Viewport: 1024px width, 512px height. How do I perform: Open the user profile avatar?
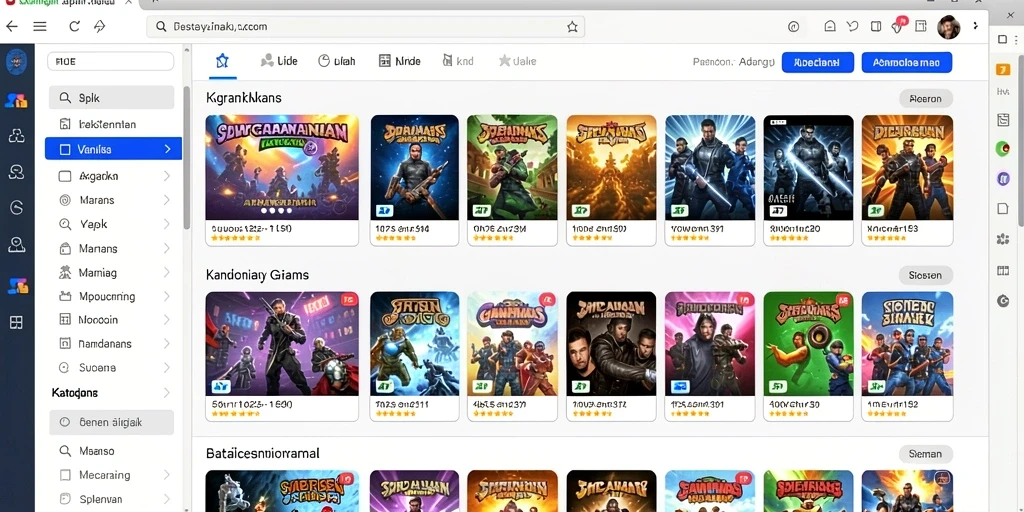point(948,27)
